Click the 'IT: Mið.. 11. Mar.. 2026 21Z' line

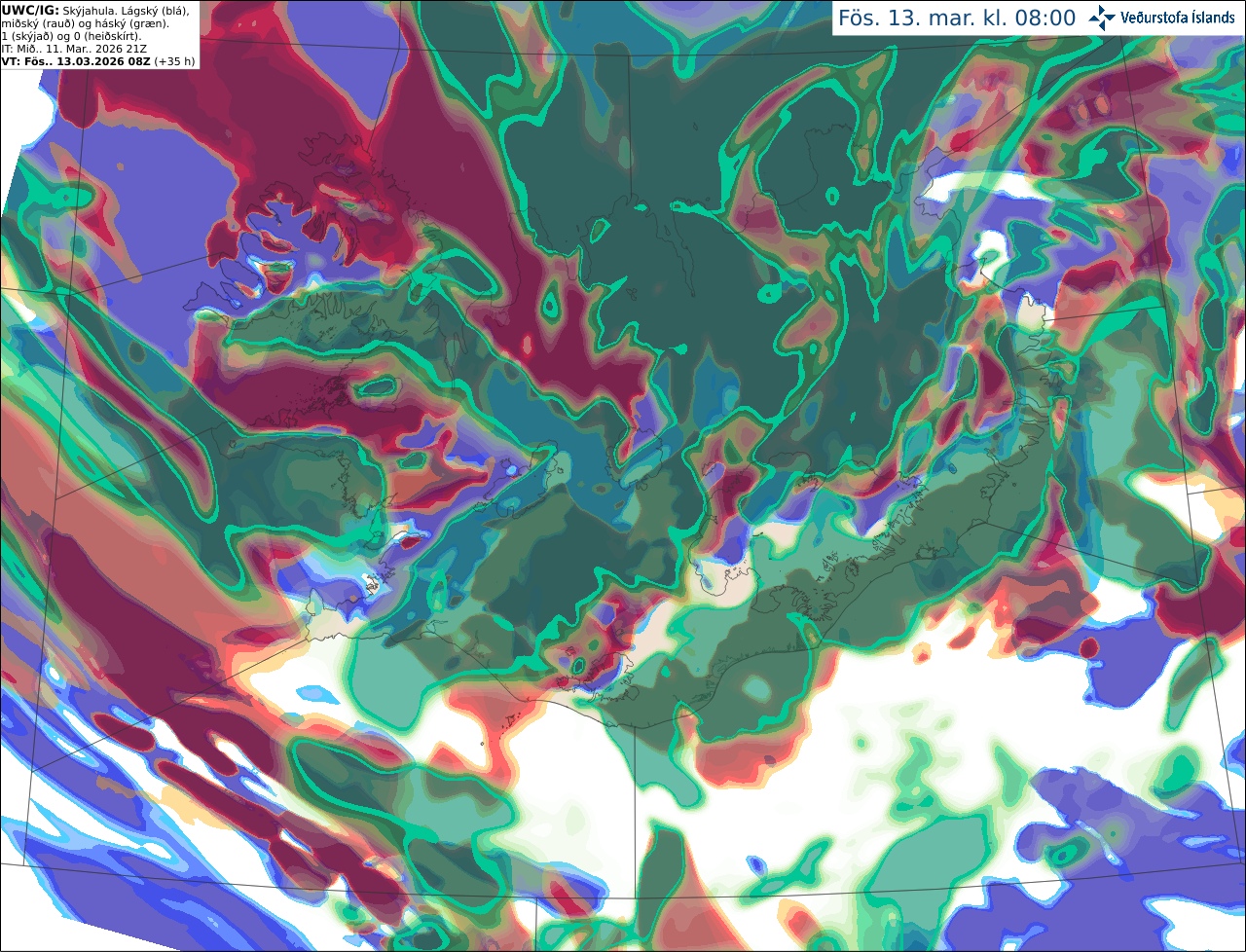click(74, 49)
